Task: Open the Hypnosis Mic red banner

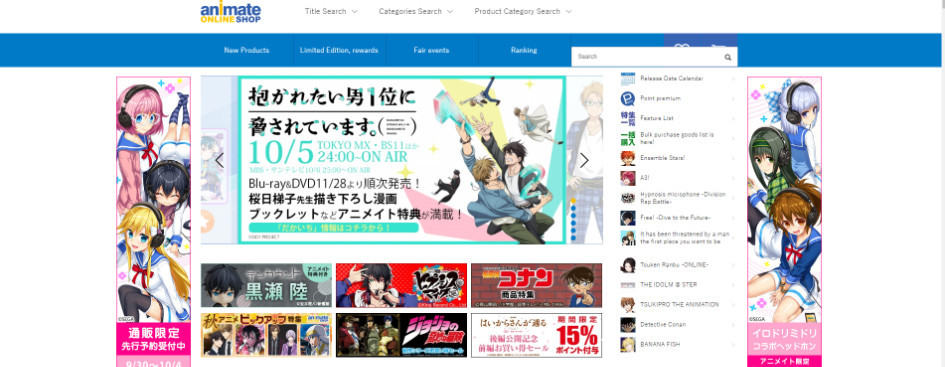Action: [401, 285]
